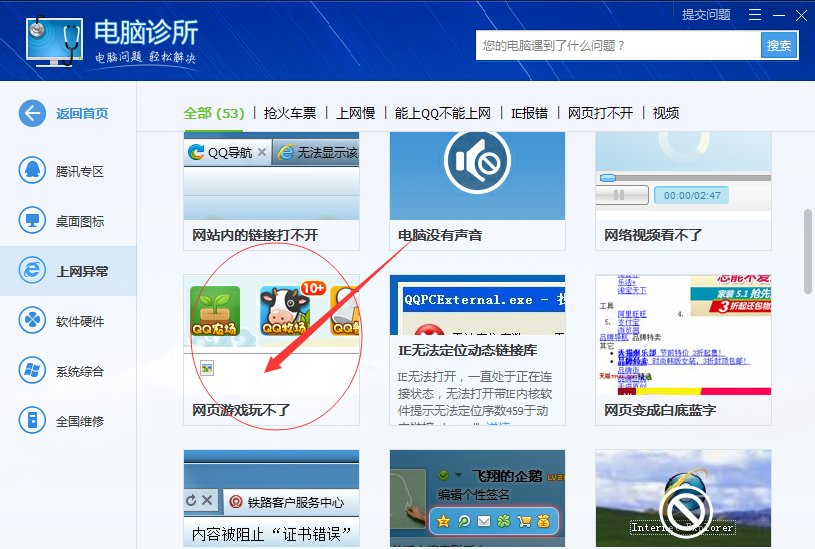
Task: Switch to the 上网慢 tab
Action: point(356,113)
